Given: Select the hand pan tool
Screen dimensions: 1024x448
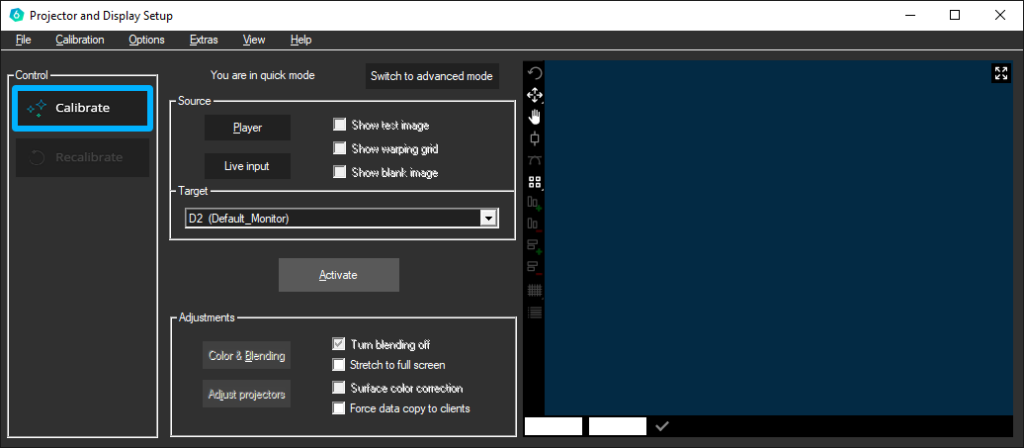Looking at the screenshot, I should 534,116.
